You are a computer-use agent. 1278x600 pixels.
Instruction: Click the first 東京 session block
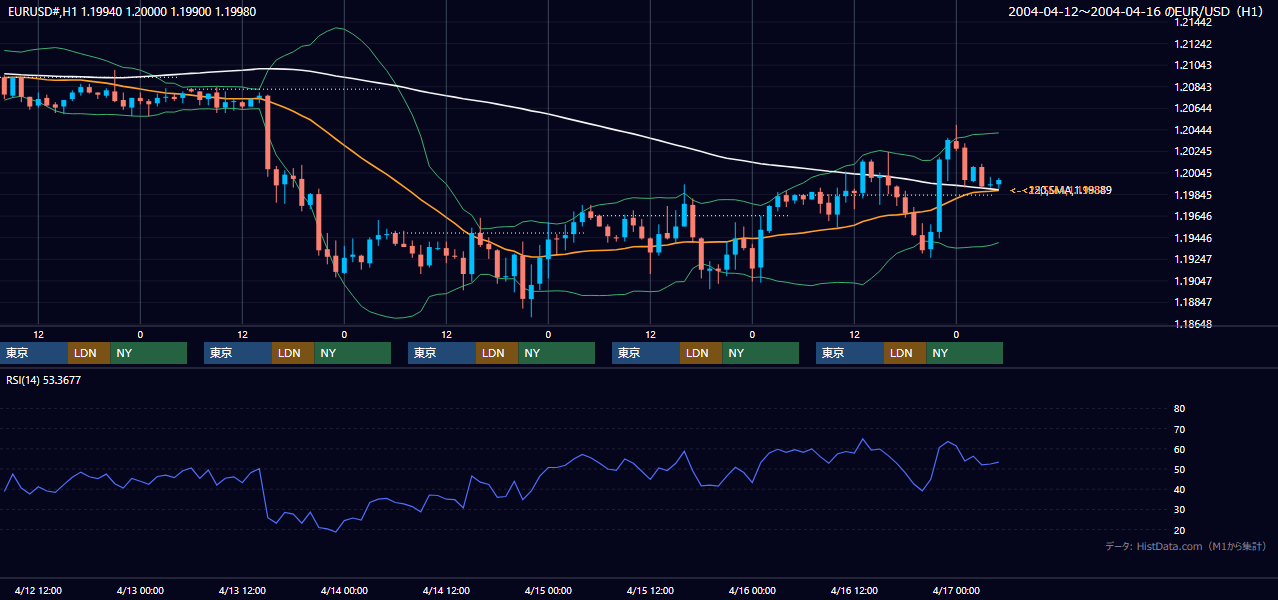coord(34,353)
